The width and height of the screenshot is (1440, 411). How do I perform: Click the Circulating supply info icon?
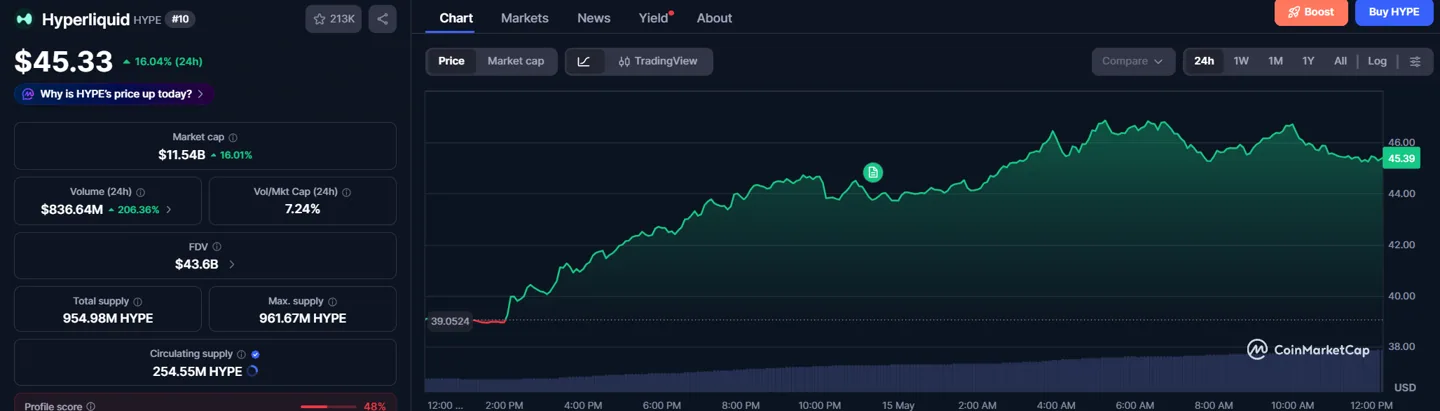coord(242,354)
